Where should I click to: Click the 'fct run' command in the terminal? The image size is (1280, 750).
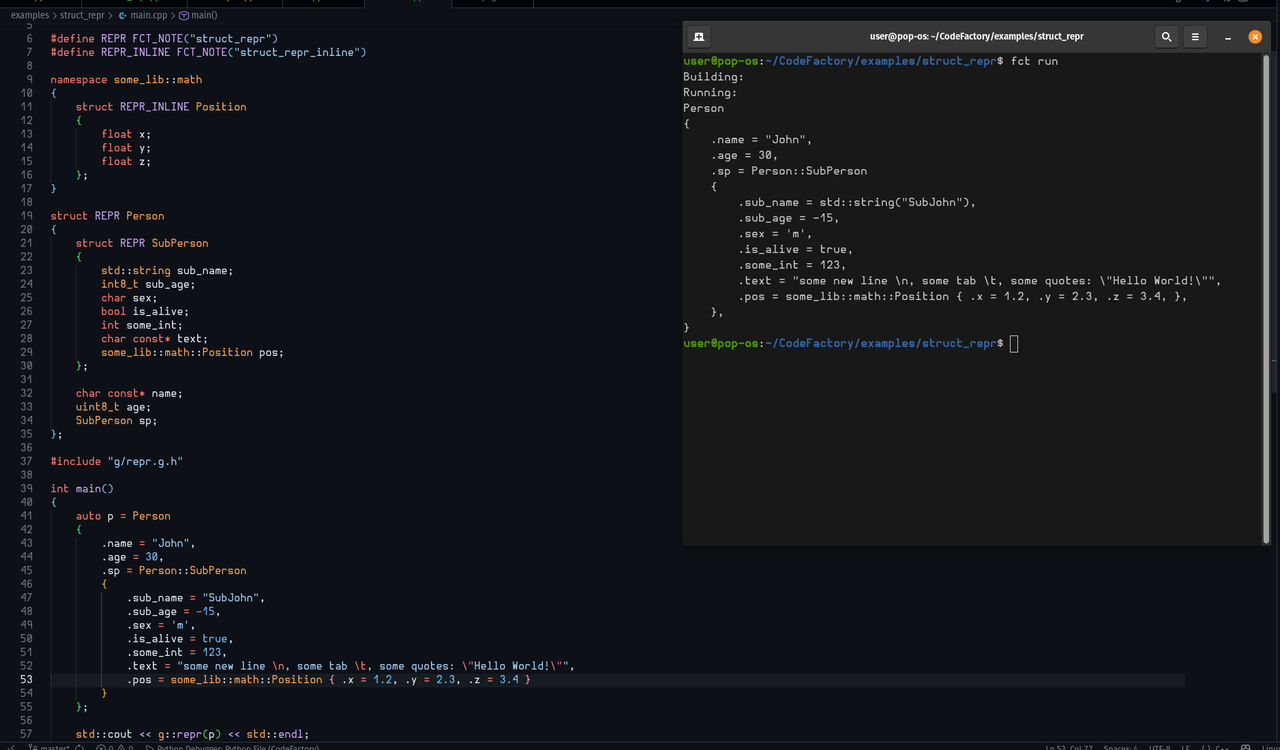1034,61
